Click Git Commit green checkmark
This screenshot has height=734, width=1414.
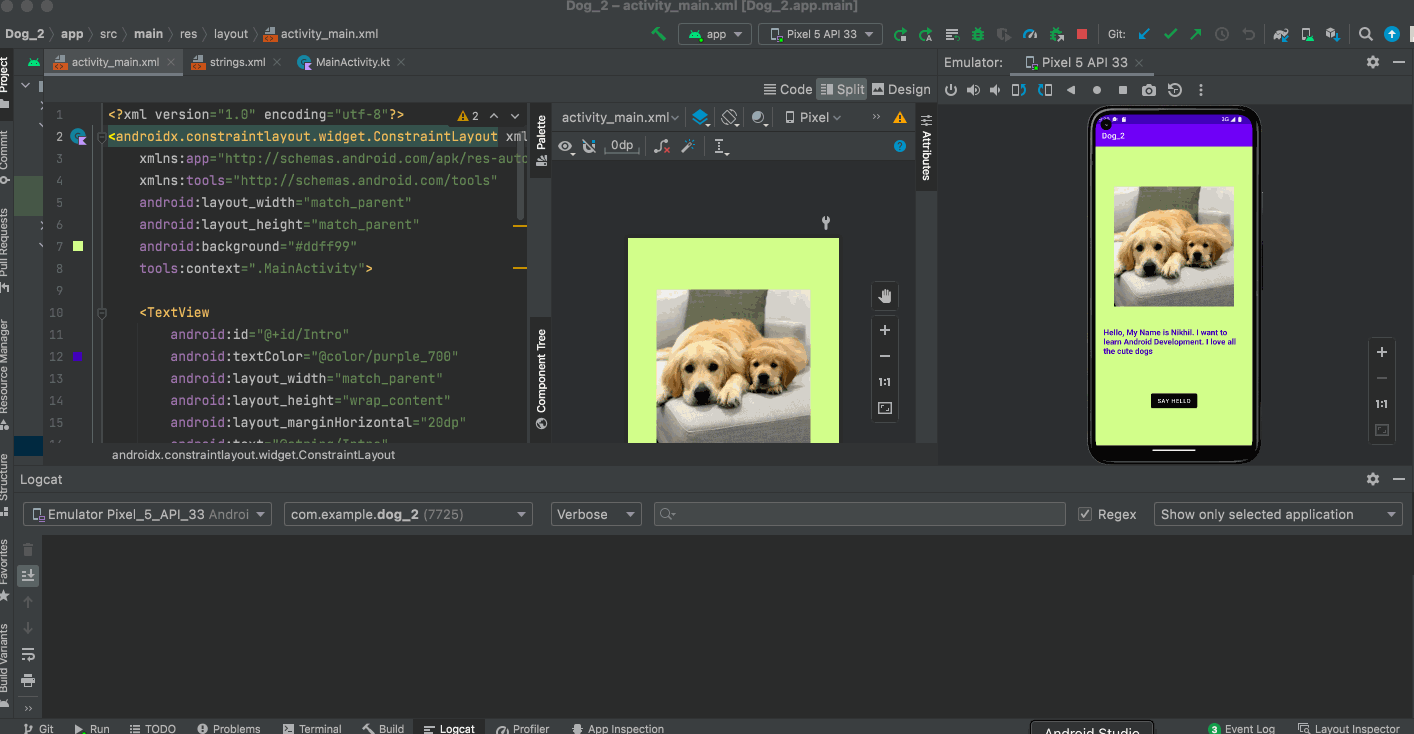(1170, 34)
